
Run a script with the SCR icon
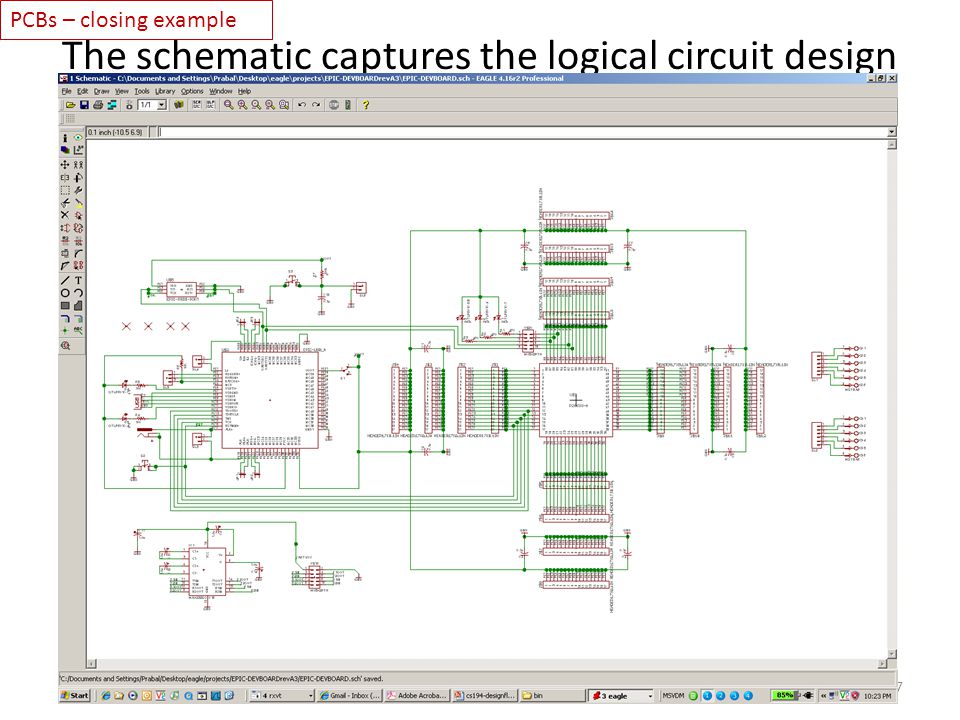pos(197,105)
